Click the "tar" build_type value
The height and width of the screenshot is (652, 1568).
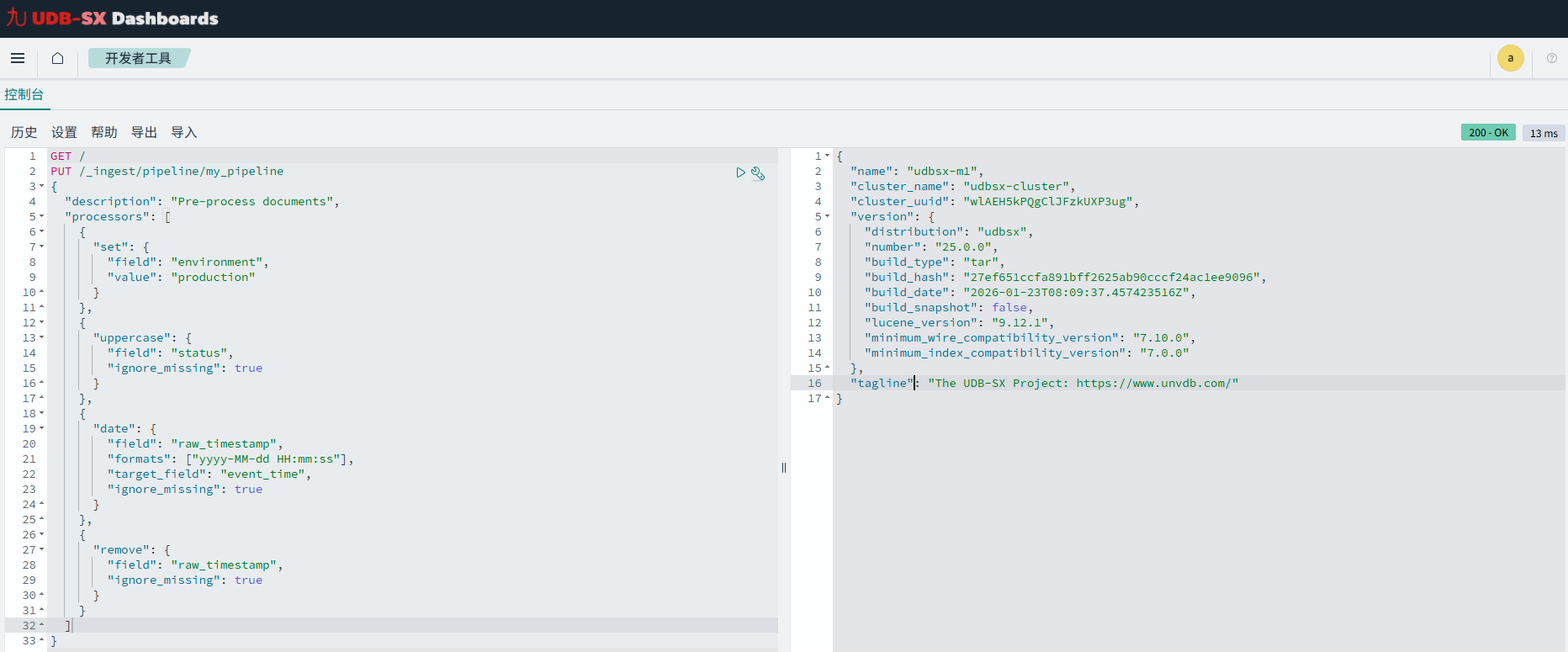coord(980,262)
